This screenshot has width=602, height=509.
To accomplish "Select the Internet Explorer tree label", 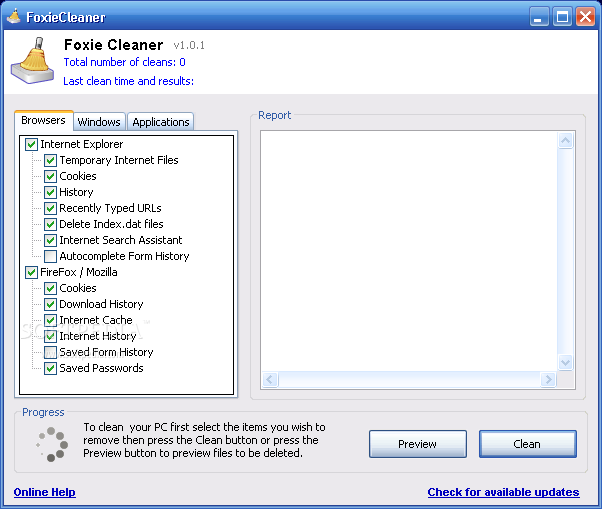I will click(82, 144).
